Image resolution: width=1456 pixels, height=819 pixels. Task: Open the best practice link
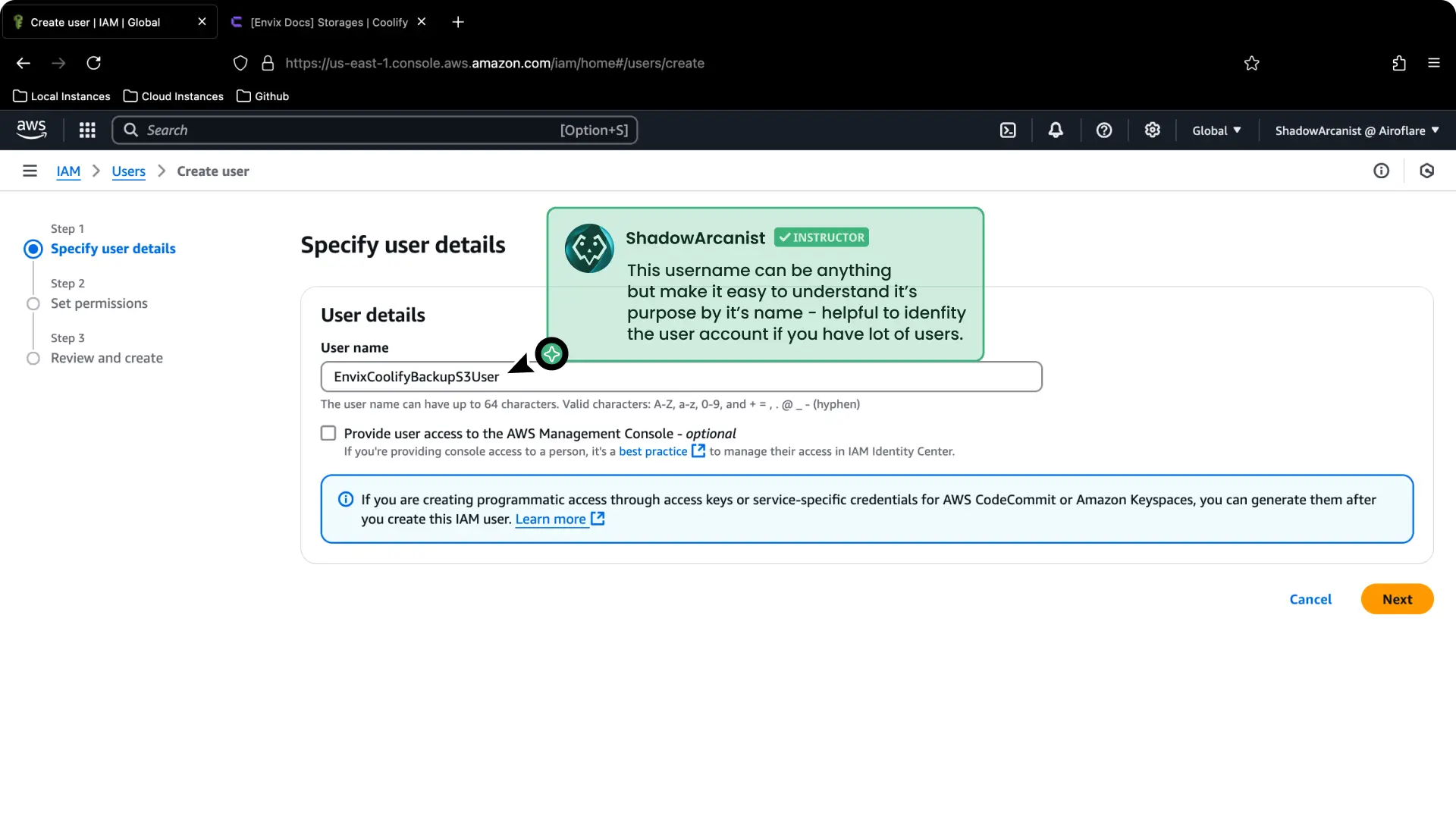(x=653, y=451)
